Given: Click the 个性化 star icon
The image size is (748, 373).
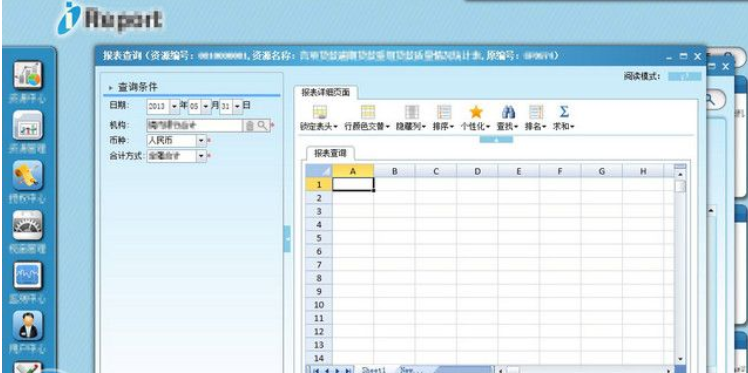Looking at the screenshot, I should pyautogui.click(x=476, y=112).
